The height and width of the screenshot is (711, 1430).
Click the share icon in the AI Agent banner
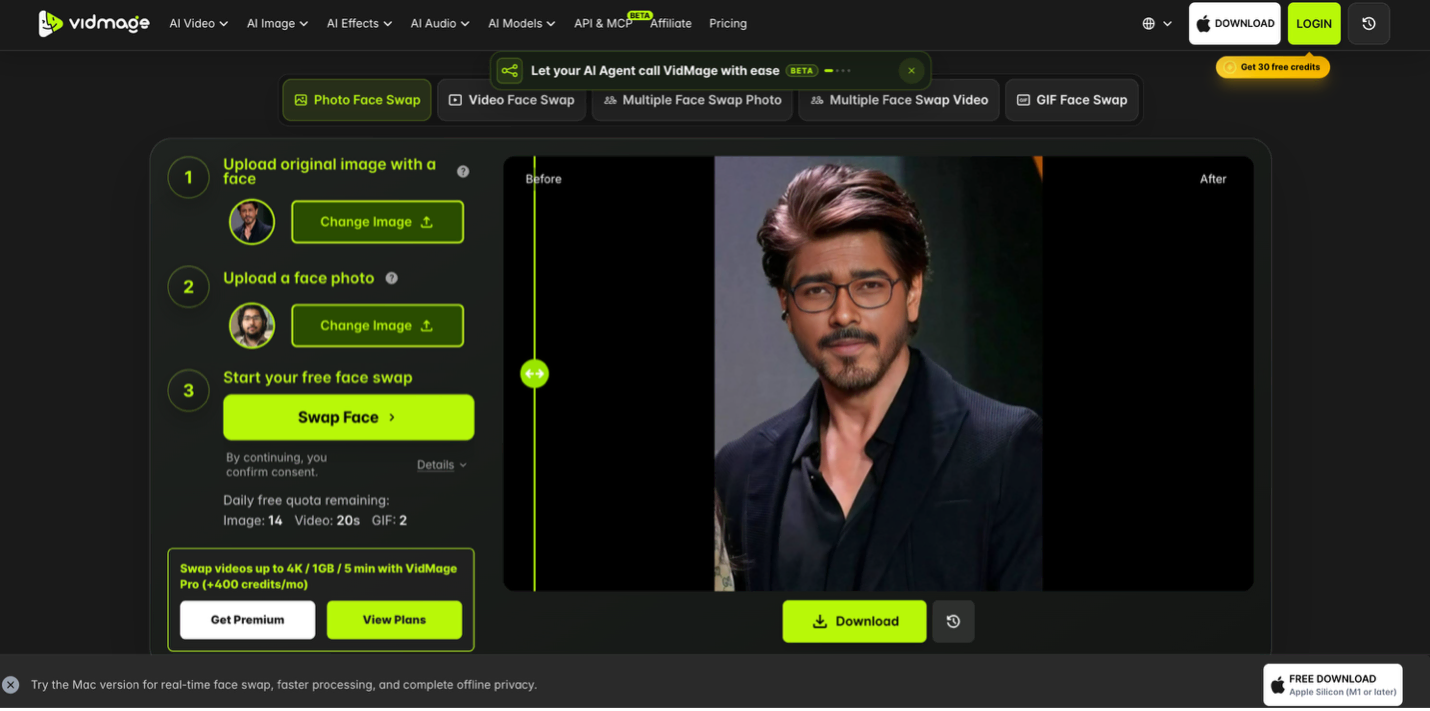[510, 71]
